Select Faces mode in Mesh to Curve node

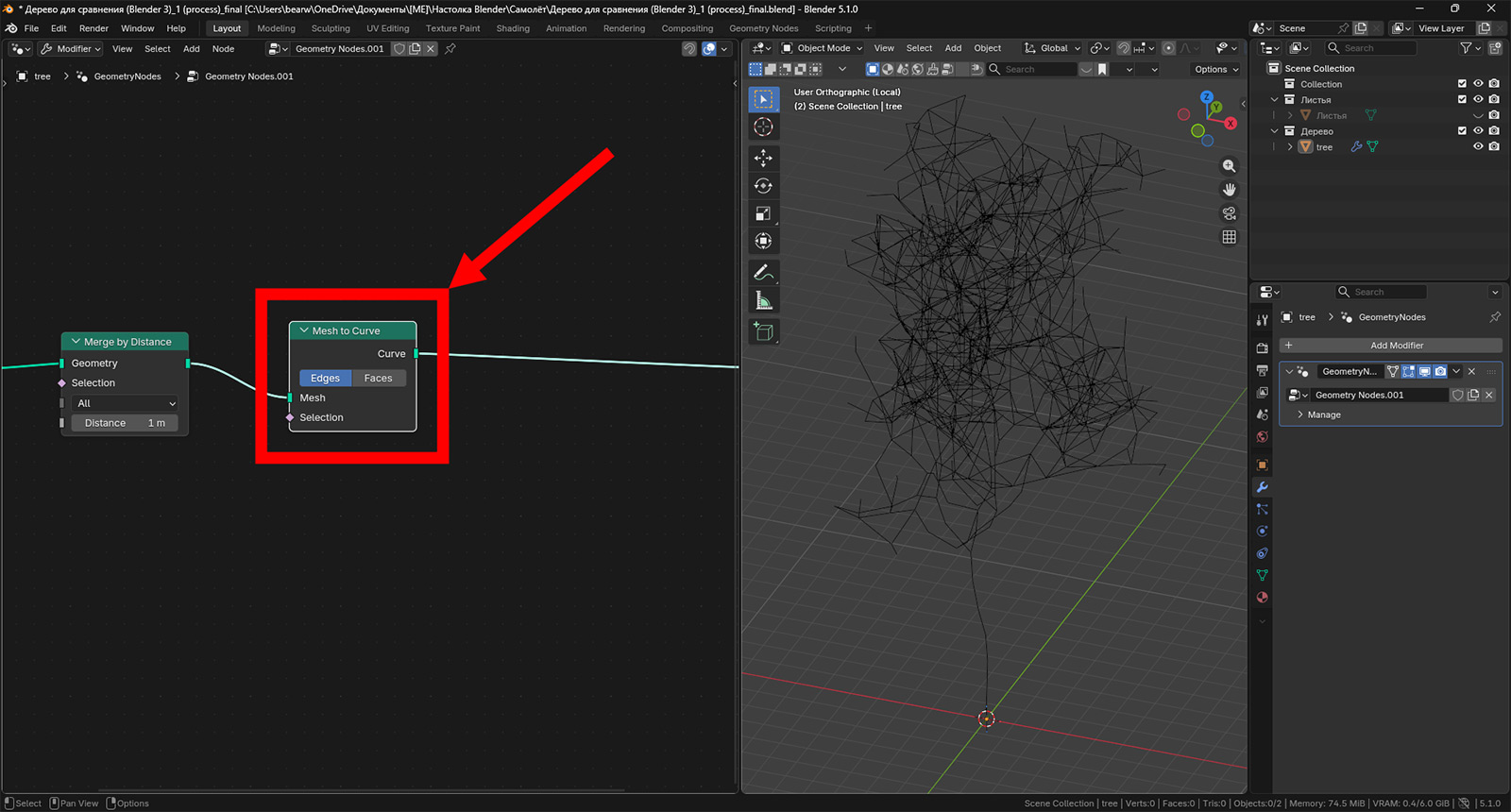click(x=379, y=378)
